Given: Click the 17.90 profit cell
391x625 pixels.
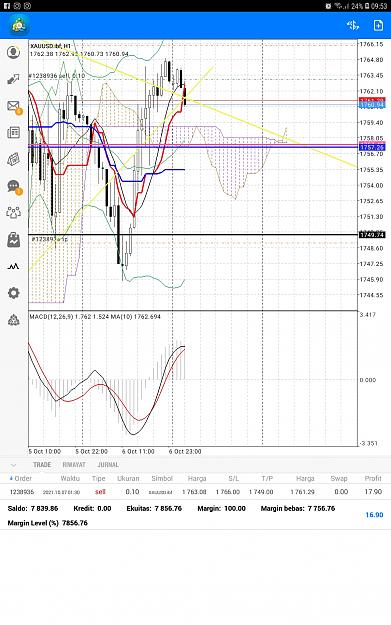Looking at the screenshot, I should (x=373, y=492).
